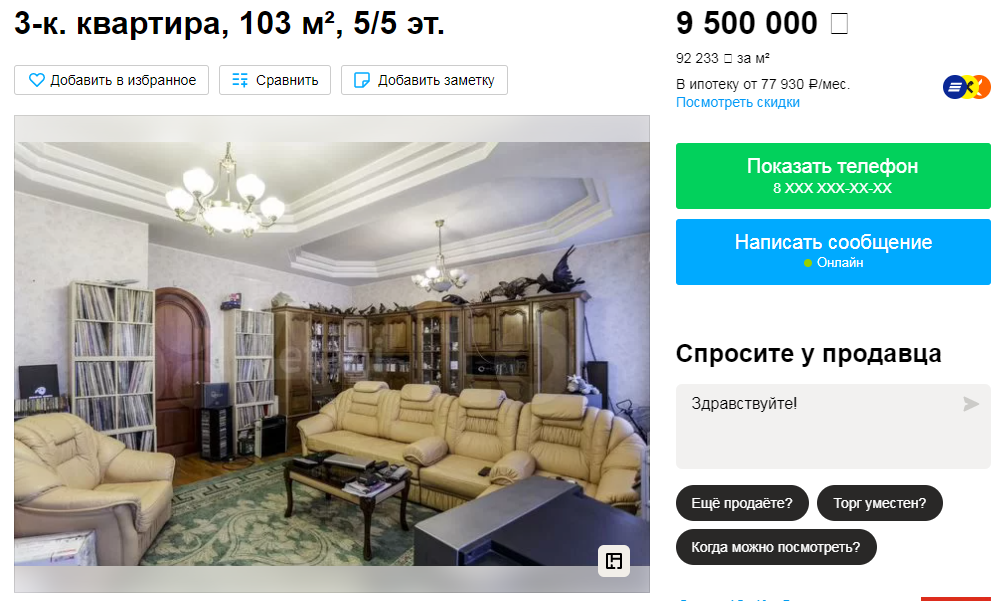Select the Торг уместен? quick question

click(879, 503)
